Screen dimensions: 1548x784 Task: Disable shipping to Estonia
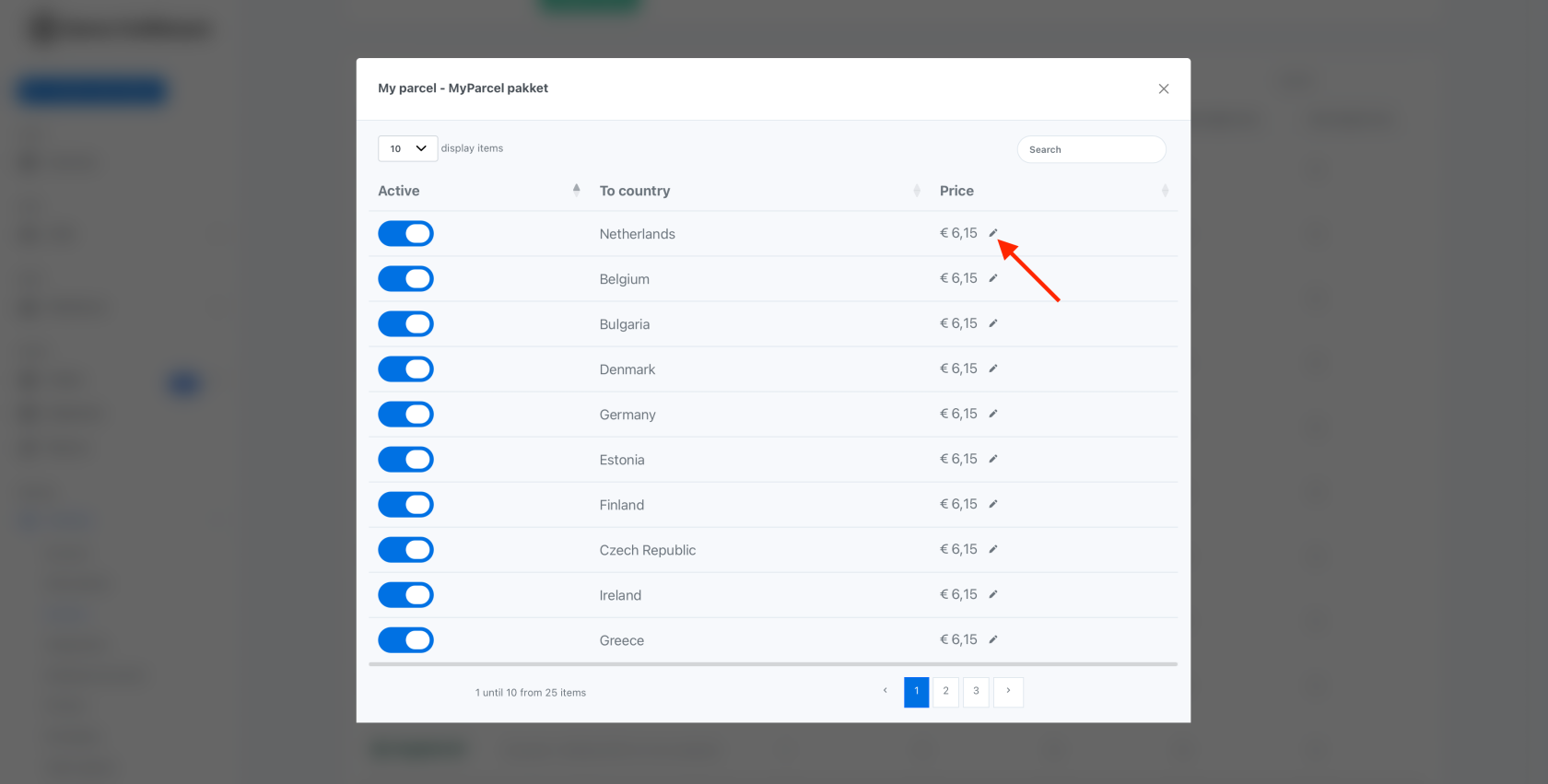click(405, 460)
